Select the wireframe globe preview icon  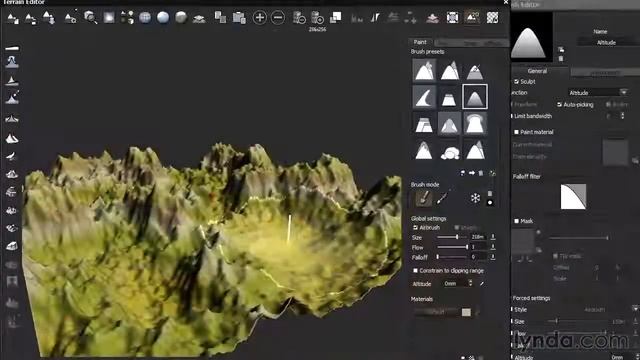[x=145, y=18]
